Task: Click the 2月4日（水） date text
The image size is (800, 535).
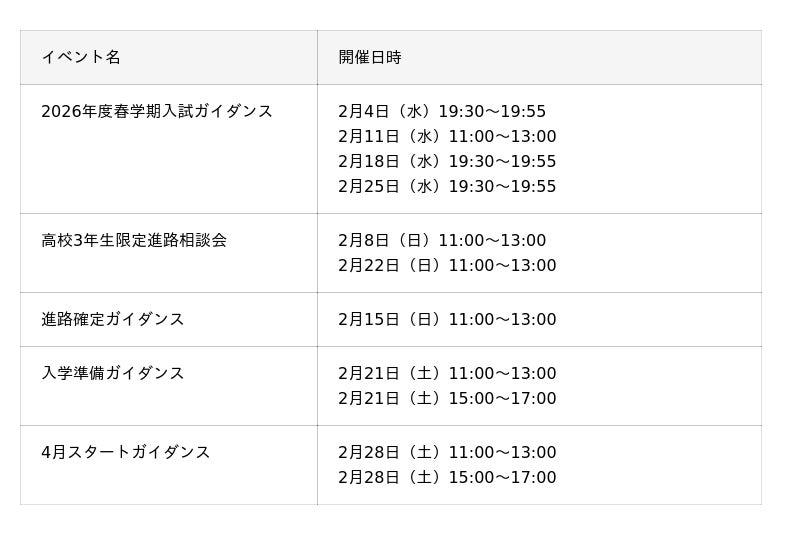Action: (386, 111)
